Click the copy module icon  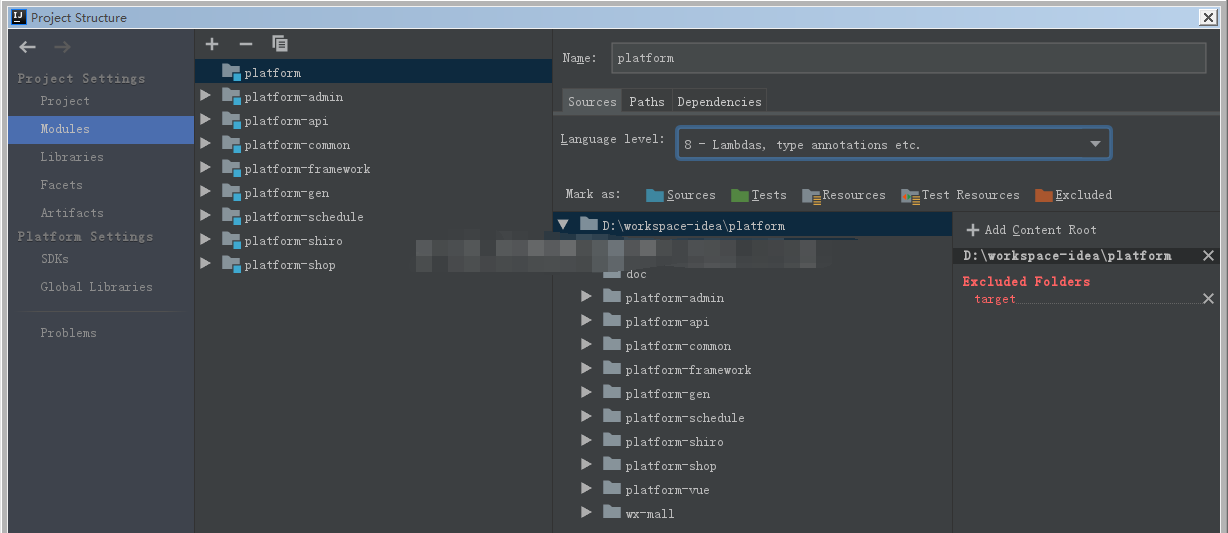[x=280, y=44]
